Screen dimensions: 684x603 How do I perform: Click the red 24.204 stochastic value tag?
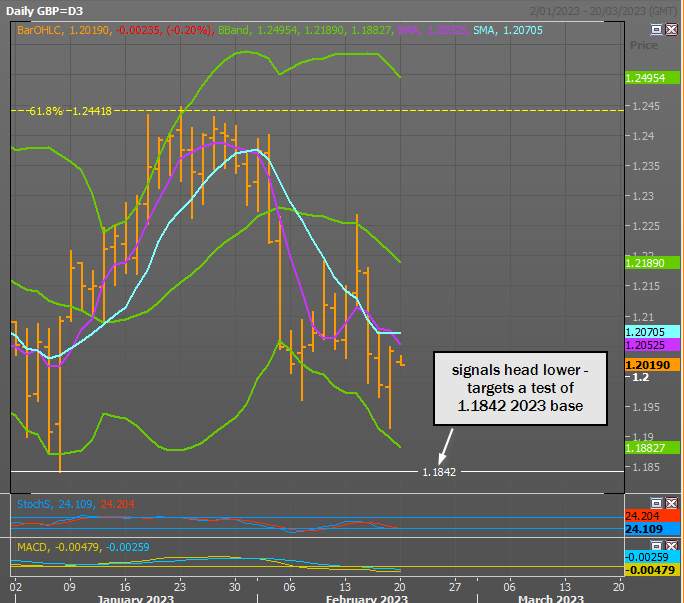[x=652, y=516]
